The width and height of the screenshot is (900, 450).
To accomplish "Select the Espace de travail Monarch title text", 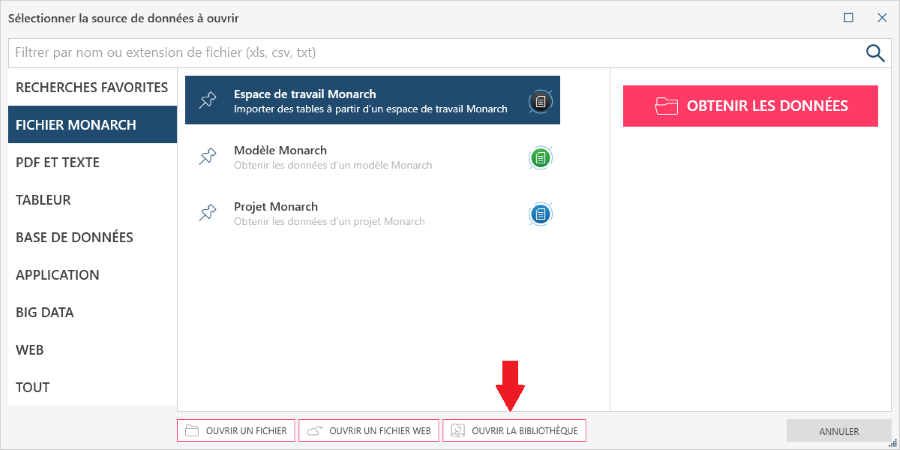I will coord(305,94).
